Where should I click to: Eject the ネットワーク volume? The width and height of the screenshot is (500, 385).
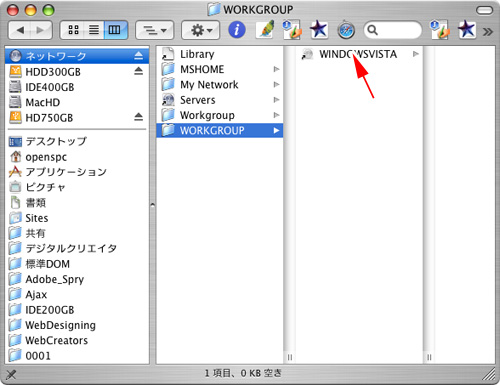[138, 56]
